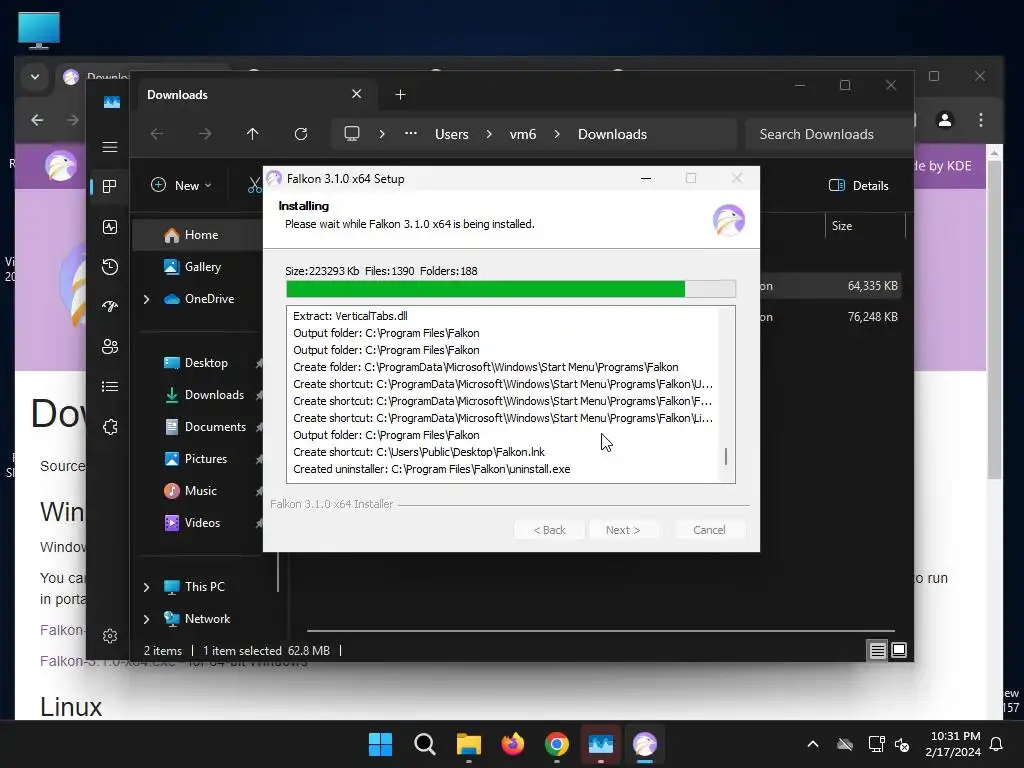Open the hamburger menu in the left sidebar
The width and height of the screenshot is (1024, 768).
[110, 147]
